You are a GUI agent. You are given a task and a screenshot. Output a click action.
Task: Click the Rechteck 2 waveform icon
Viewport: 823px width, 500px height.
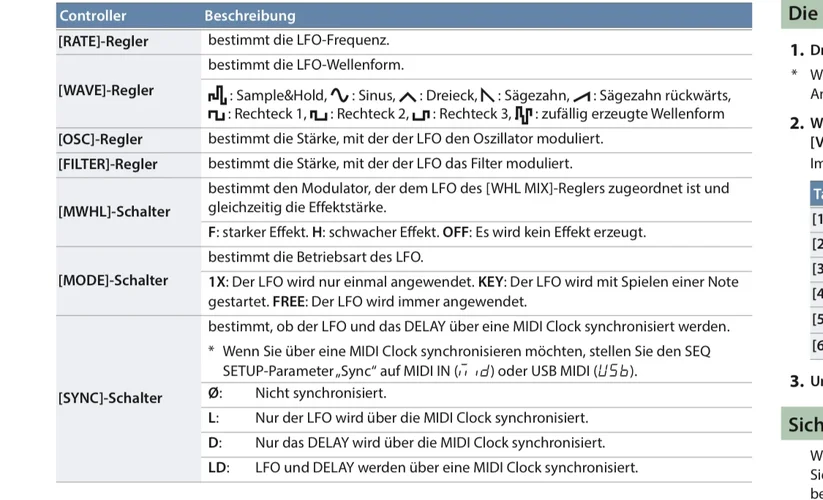320,115
